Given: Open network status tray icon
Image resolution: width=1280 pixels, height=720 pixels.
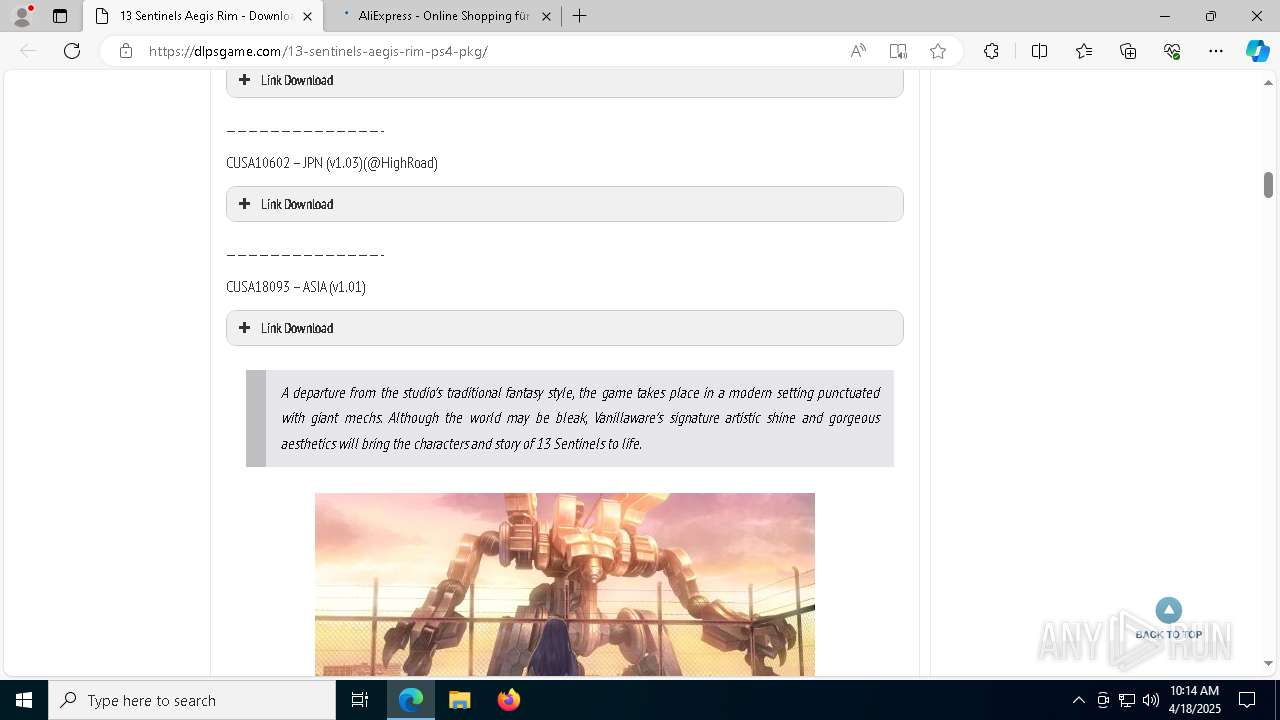Looking at the screenshot, I should coord(1127,700).
